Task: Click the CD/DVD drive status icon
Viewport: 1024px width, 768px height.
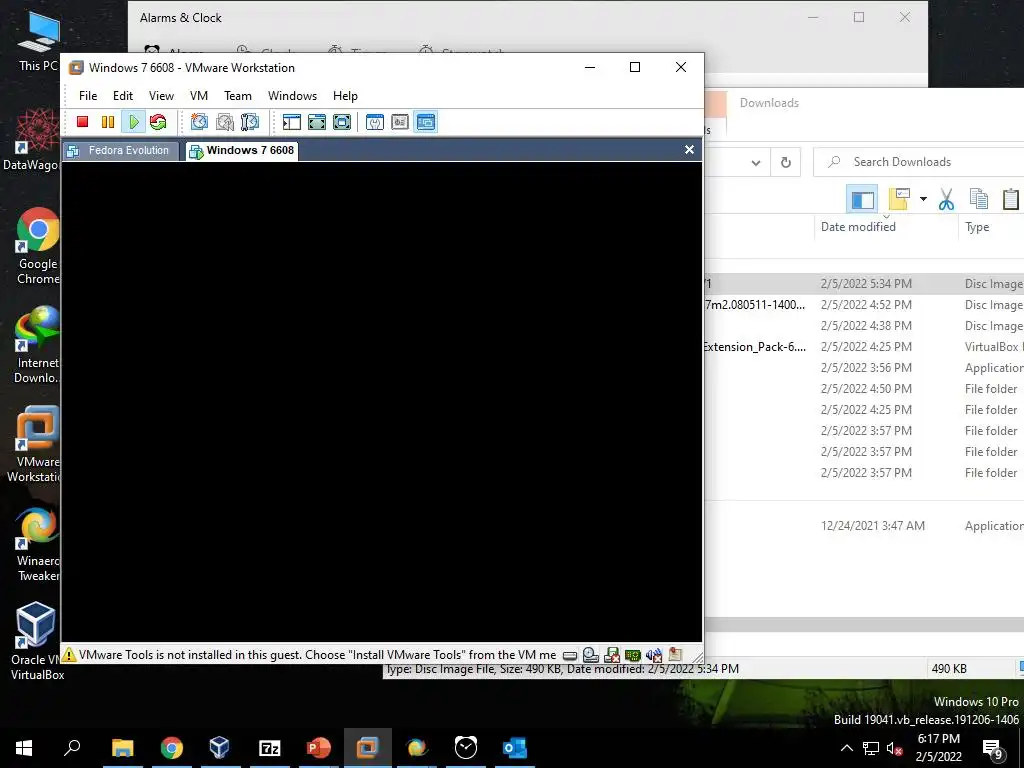Action: pos(591,654)
